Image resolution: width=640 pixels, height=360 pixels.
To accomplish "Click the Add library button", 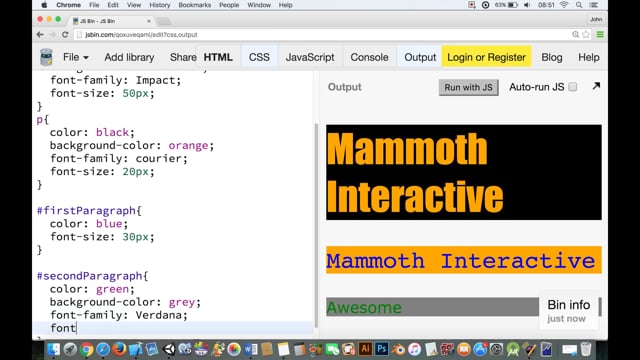I will (x=129, y=57).
